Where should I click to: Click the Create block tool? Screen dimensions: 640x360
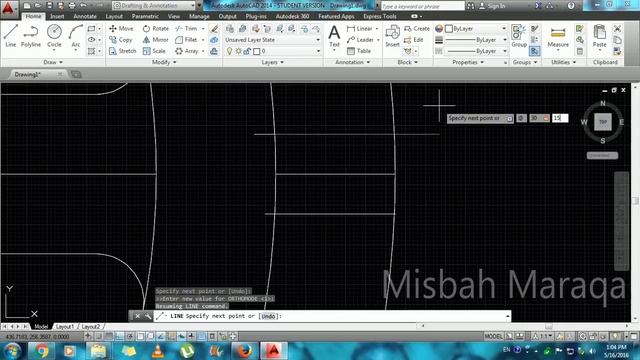click(x=417, y=29)
